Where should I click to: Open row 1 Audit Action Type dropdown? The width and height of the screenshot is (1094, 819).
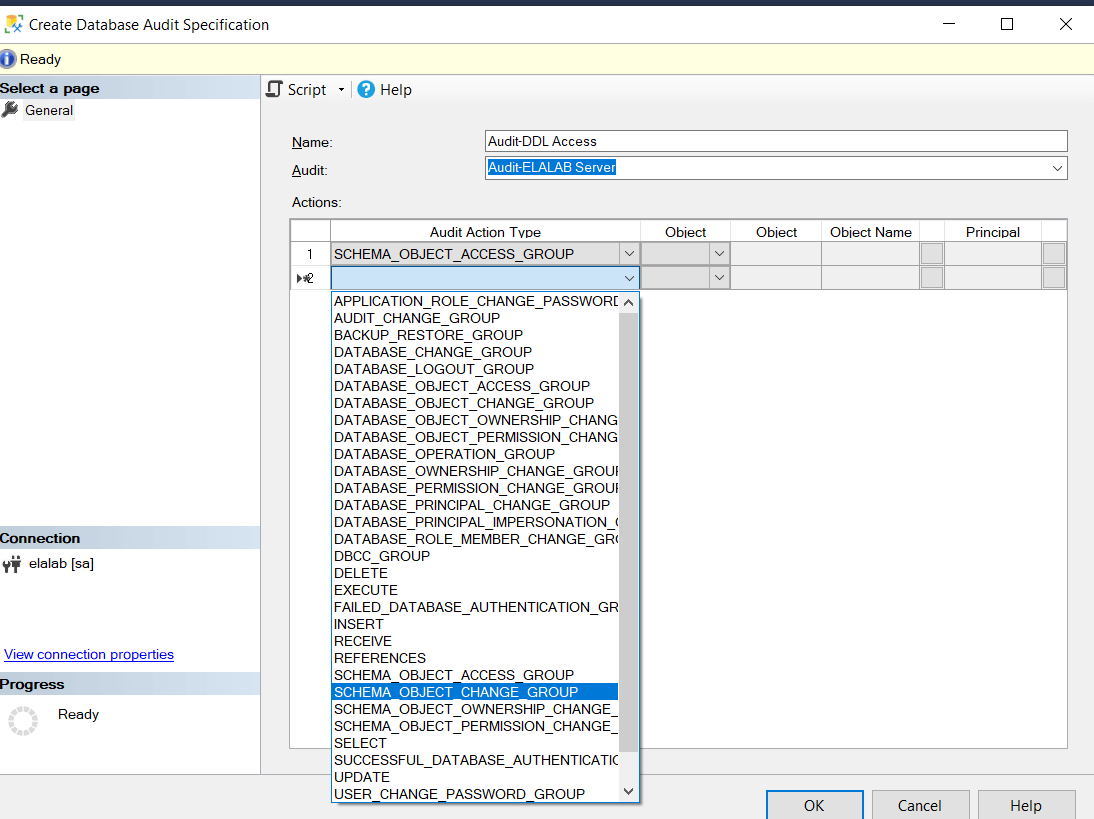pos(629,254)
